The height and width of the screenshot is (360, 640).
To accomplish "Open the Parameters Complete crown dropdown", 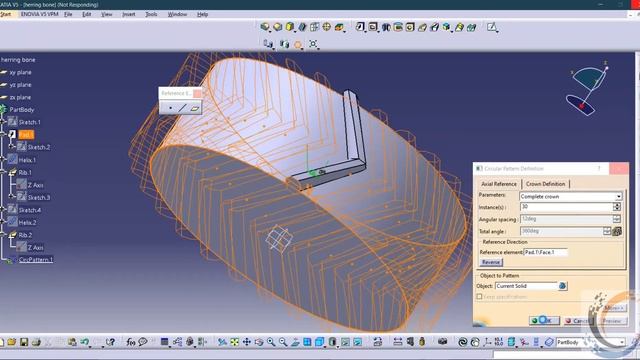I will [618, 197].
